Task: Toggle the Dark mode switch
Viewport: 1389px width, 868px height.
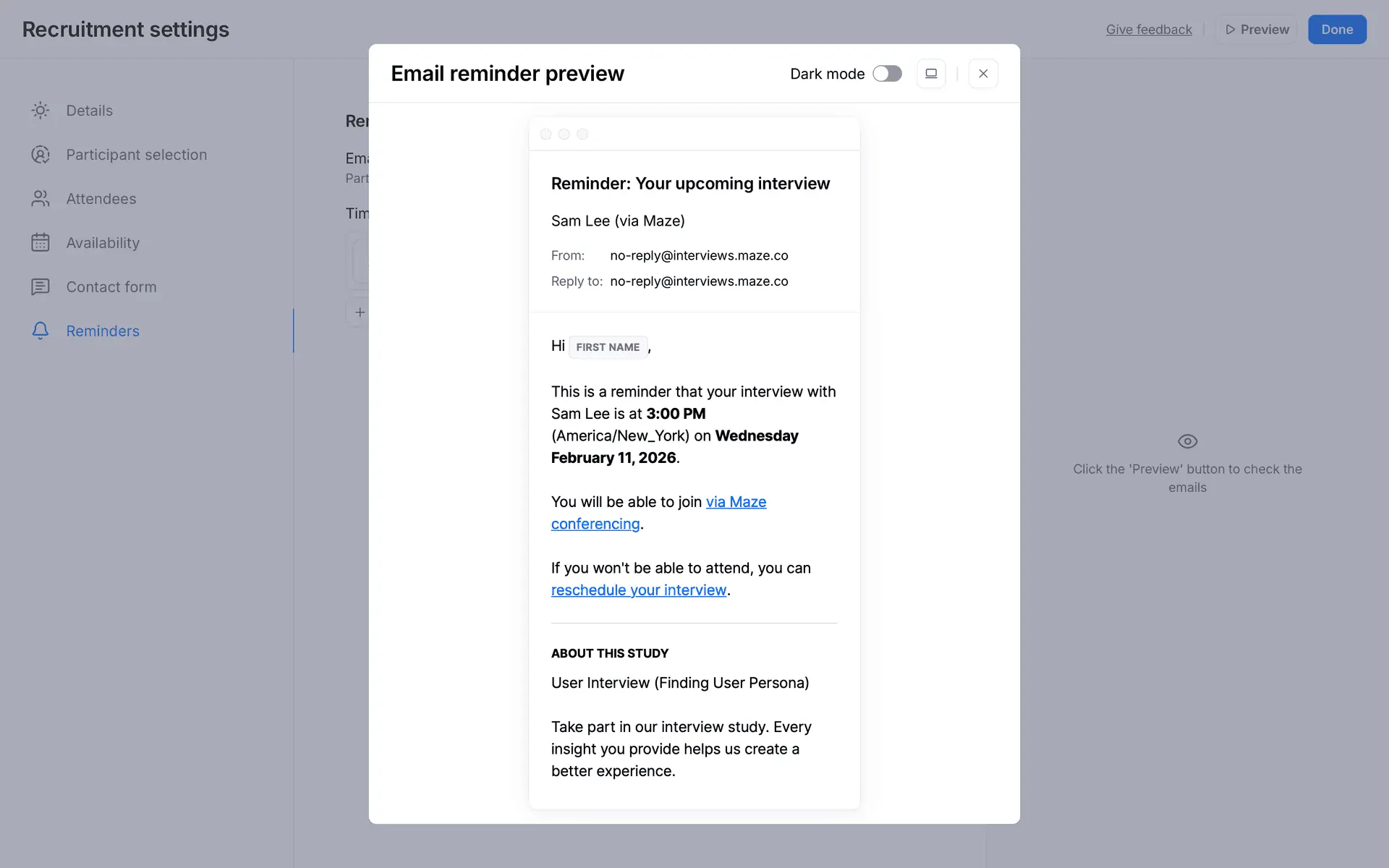Action: [887, 74]
